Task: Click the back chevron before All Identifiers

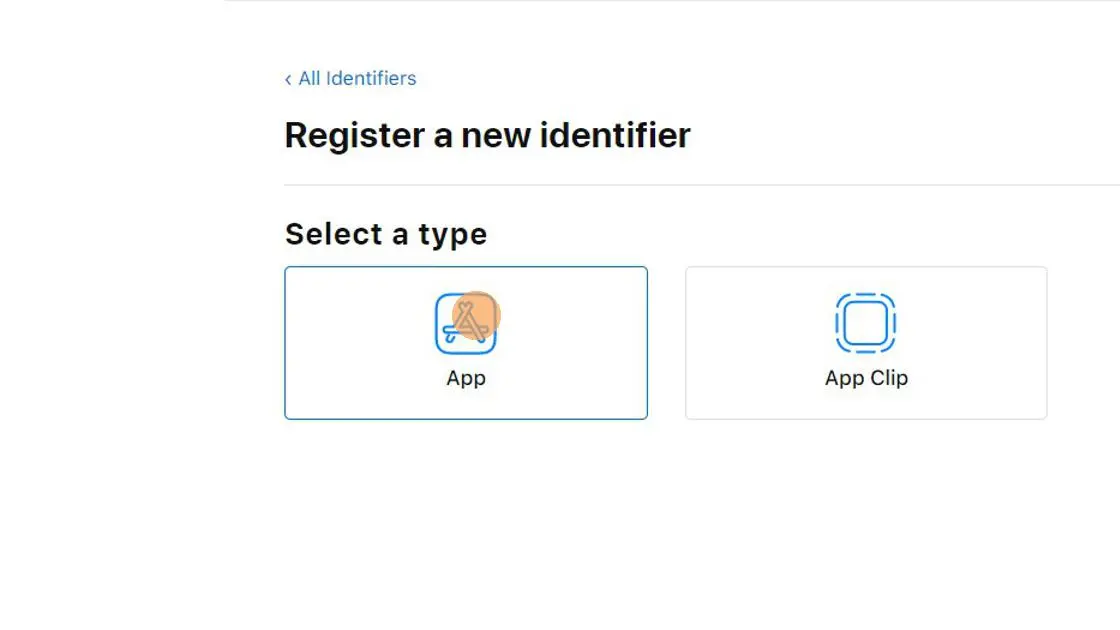Action: [288, 78]
